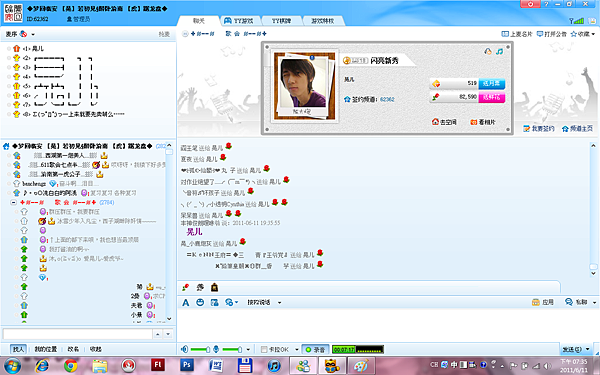600x375 pixels.
Task: Click the music note icon on profile card
Action: pyautogui.click(x=499, y=51)
